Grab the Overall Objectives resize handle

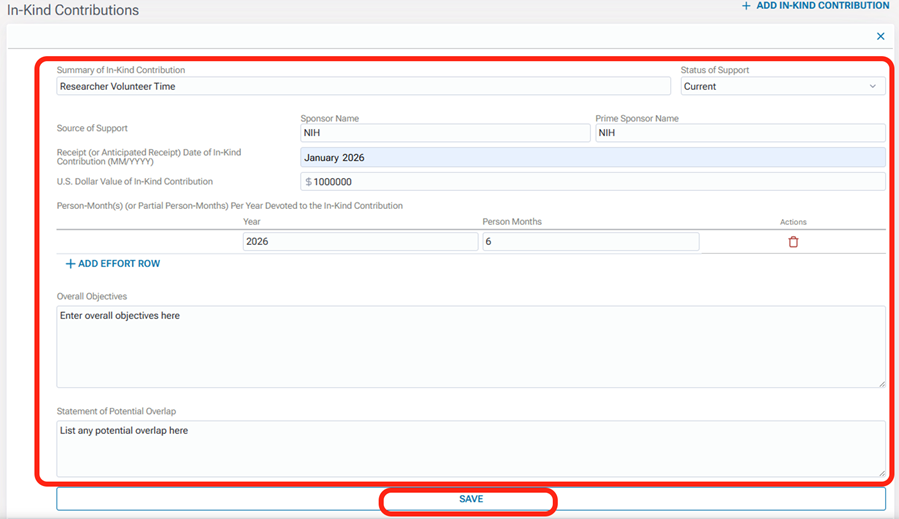point(881,383)
